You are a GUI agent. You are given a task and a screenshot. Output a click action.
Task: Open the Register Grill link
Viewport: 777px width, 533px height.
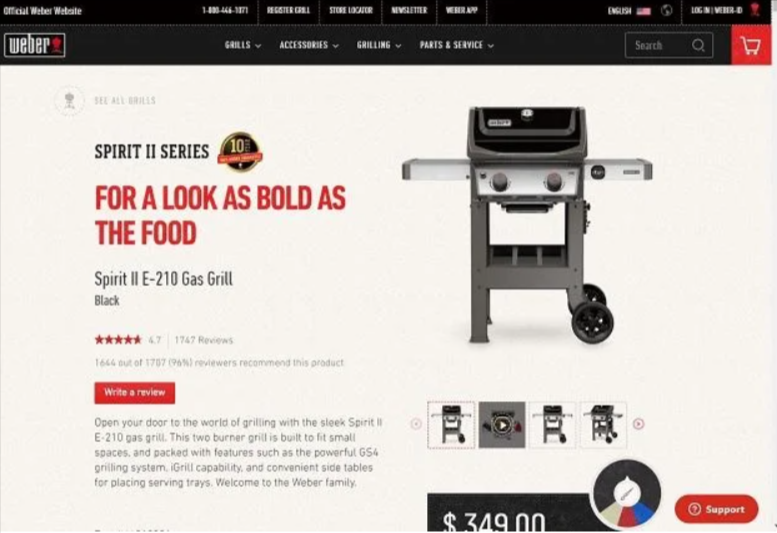(x=288, y=10)
